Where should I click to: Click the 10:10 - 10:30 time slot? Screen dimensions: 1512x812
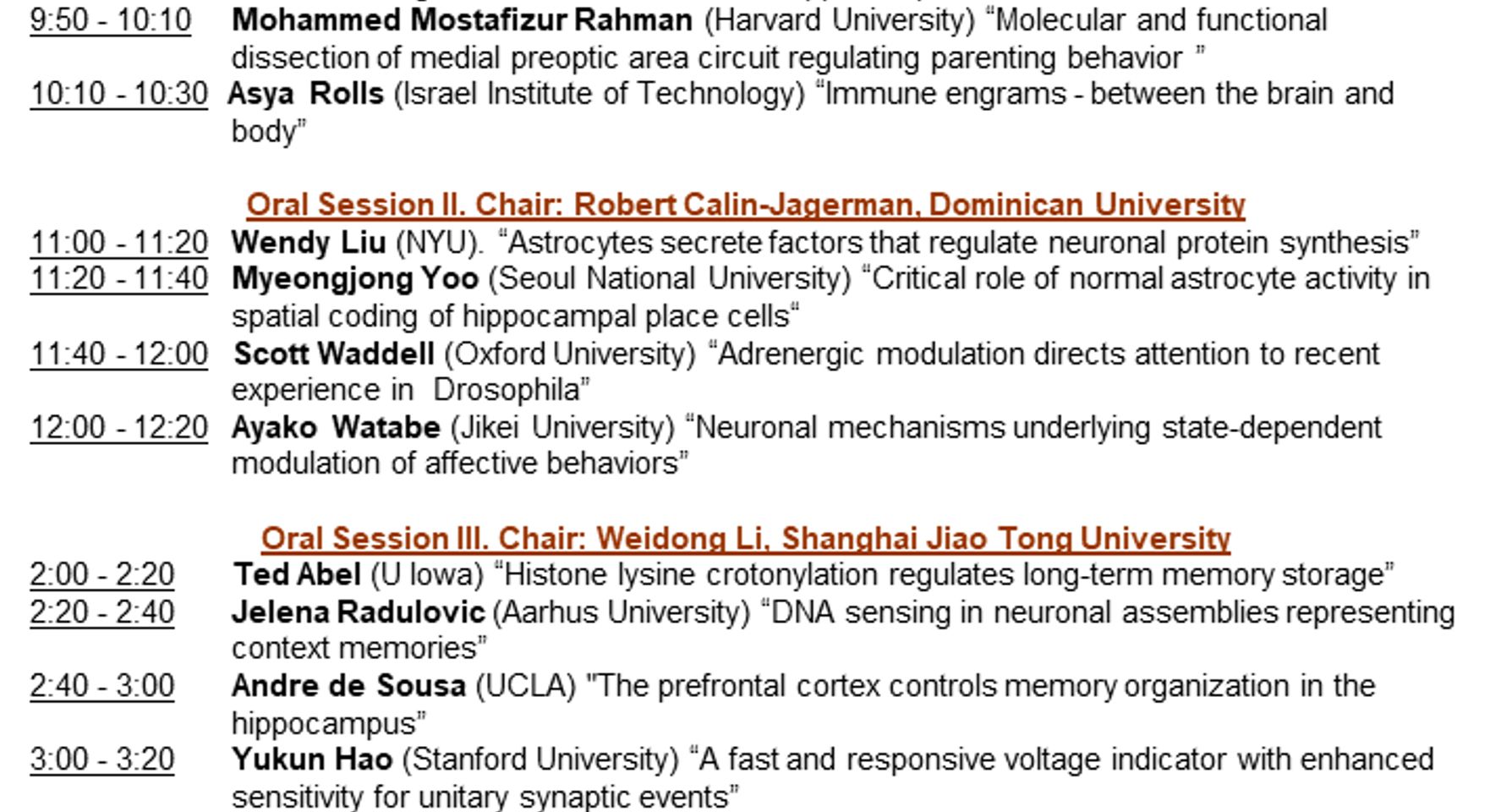[x=118, y=94]
